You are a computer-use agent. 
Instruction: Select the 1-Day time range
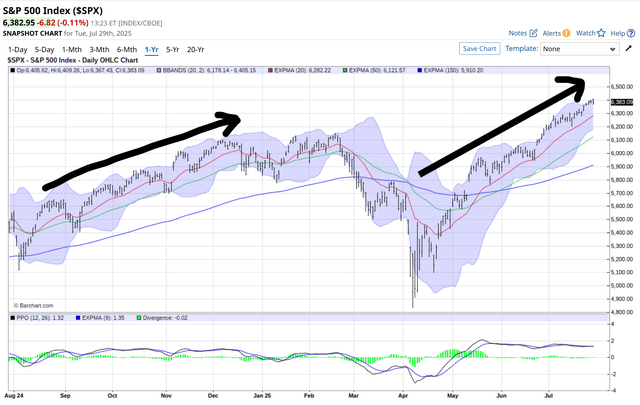tap(18, 49)
